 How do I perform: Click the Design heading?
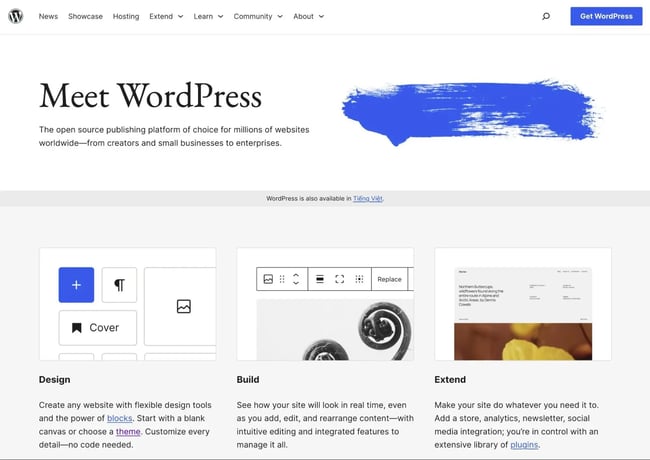coord(54,380)
